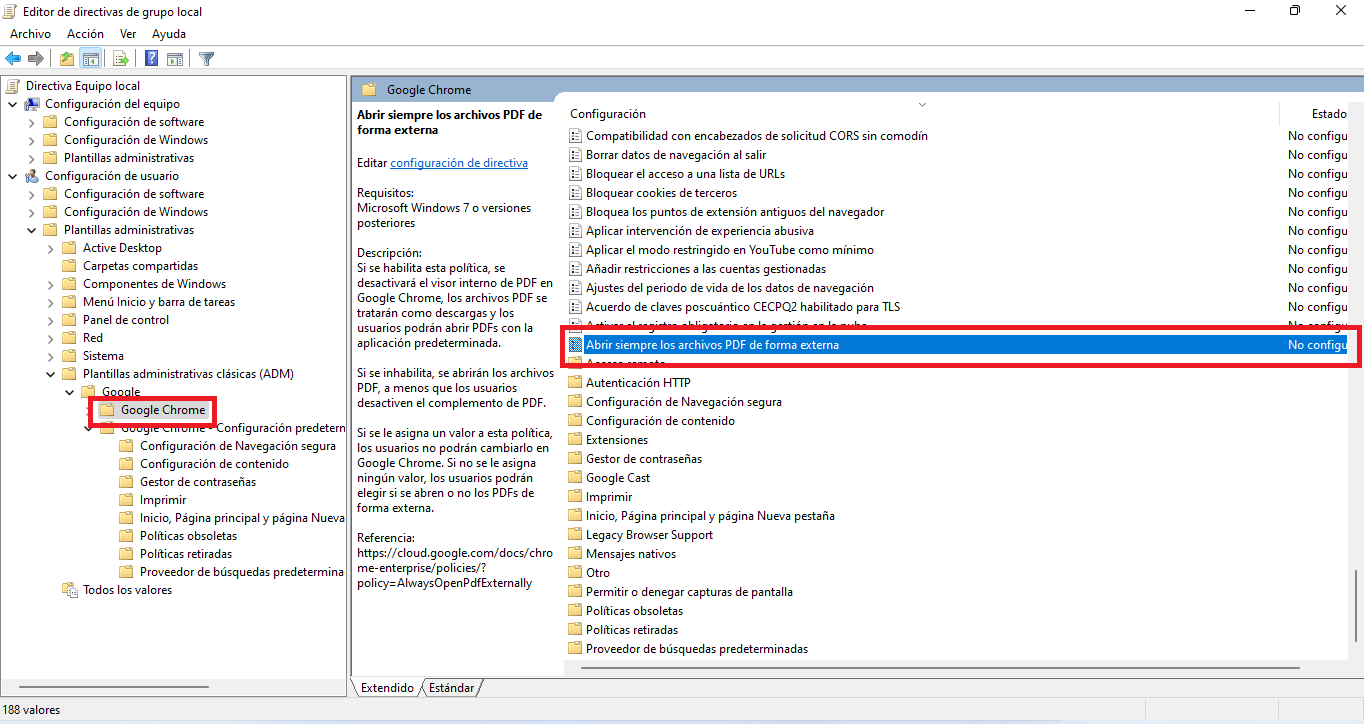Click the folder icon beside Mensajes nativos

click(x=575, y=554)
